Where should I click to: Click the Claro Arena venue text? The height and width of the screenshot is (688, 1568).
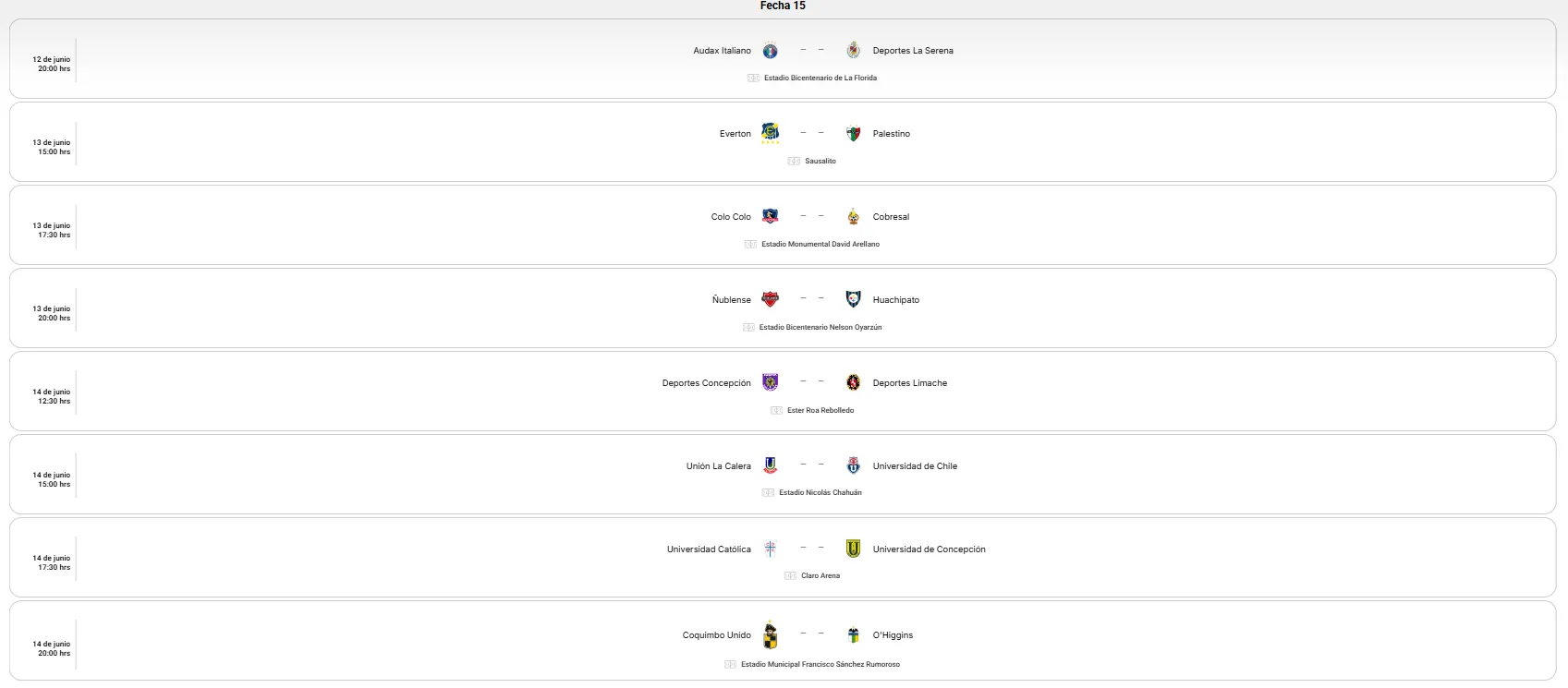click(820, 576)
